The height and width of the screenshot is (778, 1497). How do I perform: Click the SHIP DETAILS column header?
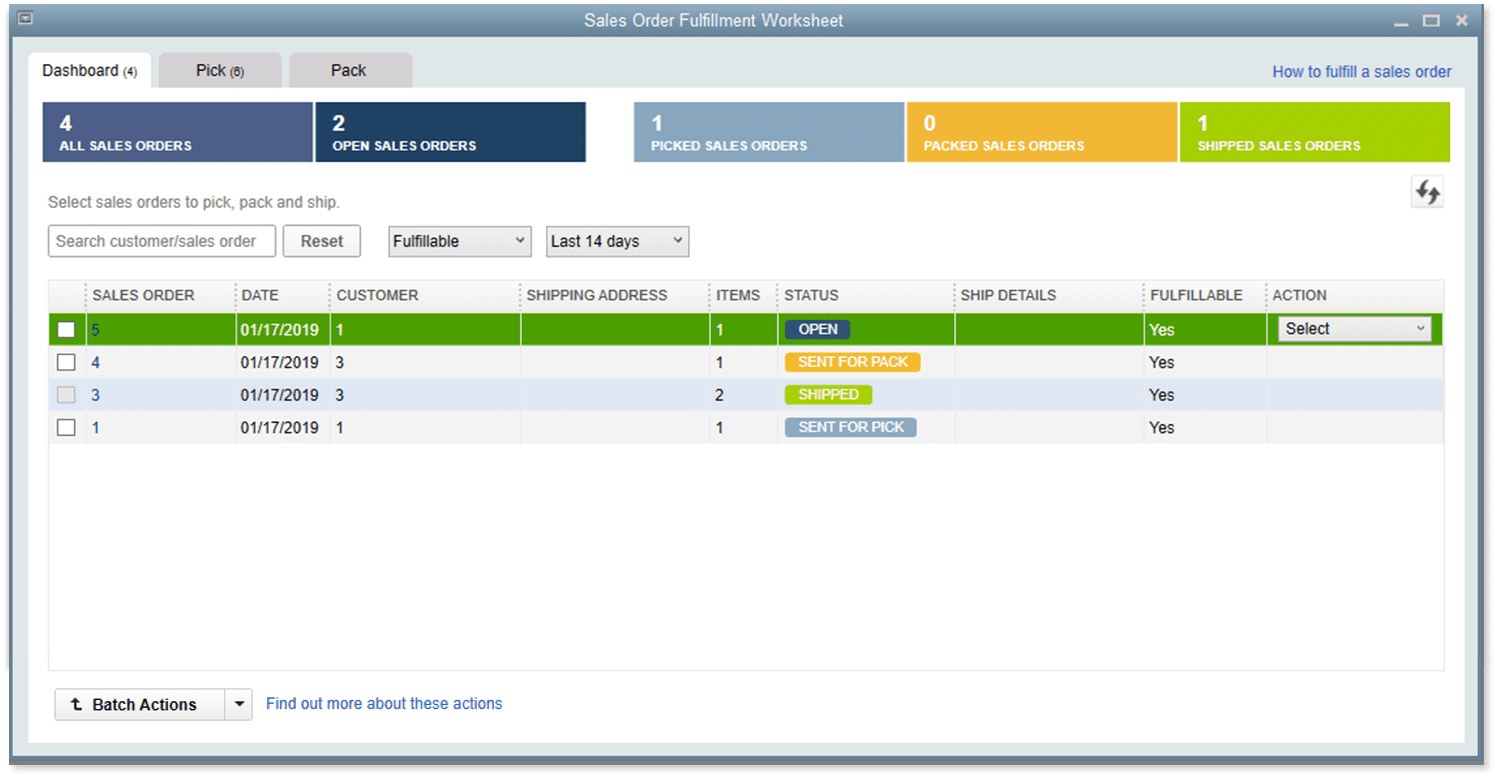click(1008, 296)
